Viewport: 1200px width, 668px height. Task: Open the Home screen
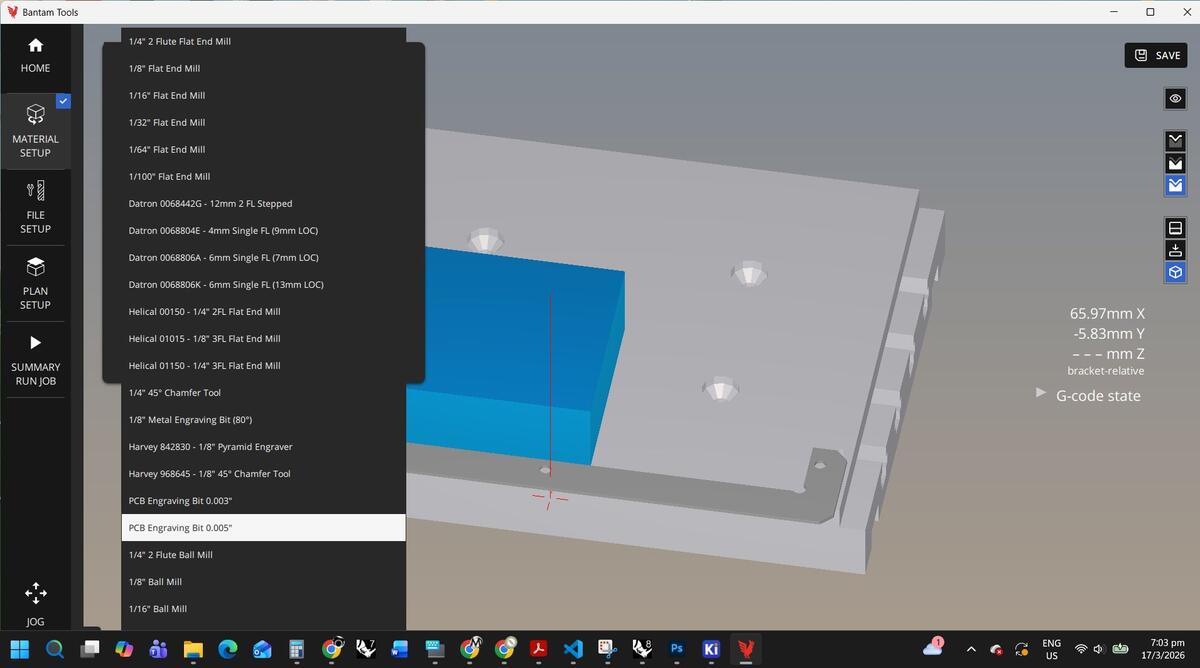35,55
